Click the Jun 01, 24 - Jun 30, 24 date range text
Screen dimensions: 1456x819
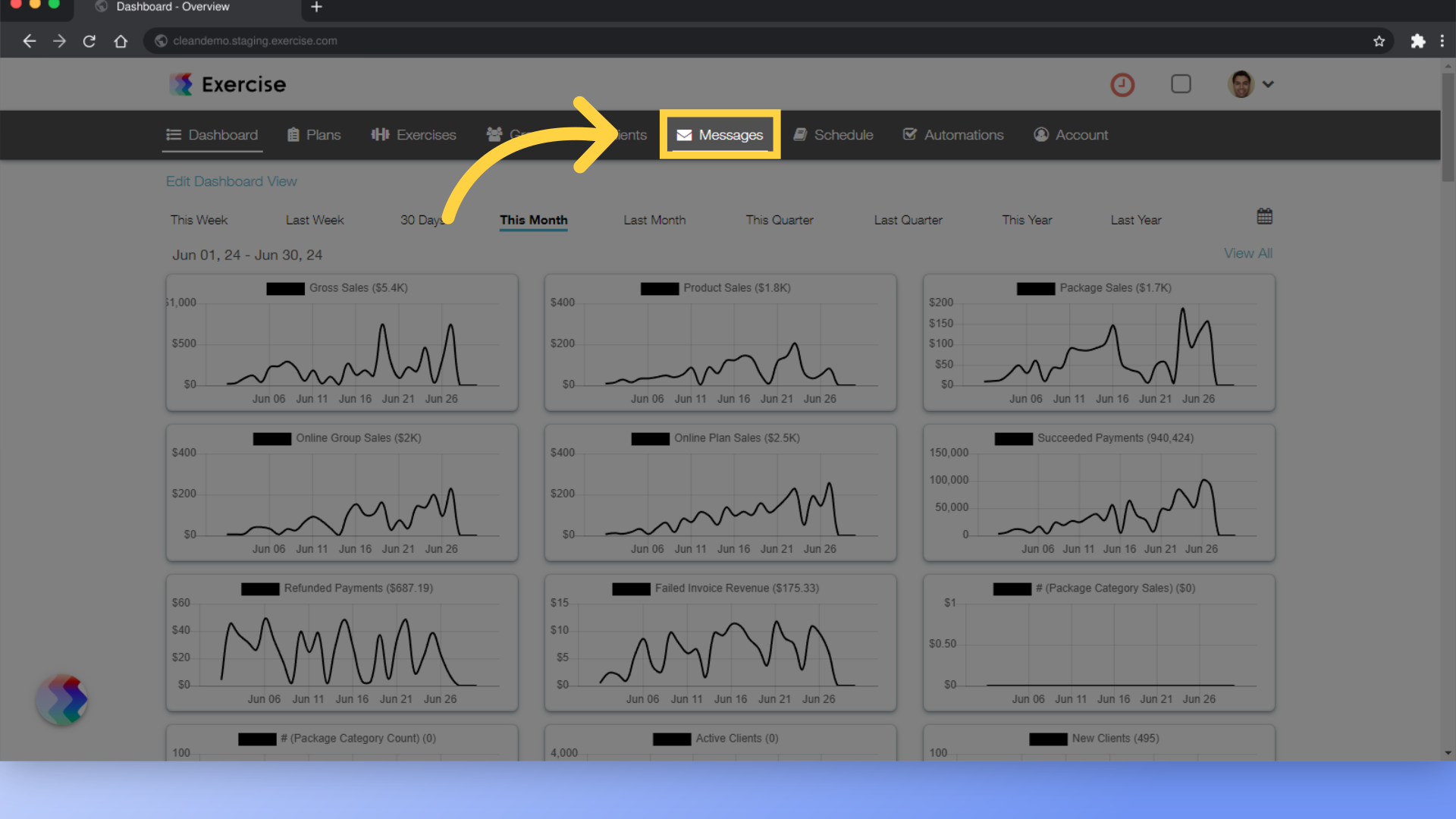tap(247, 255)
